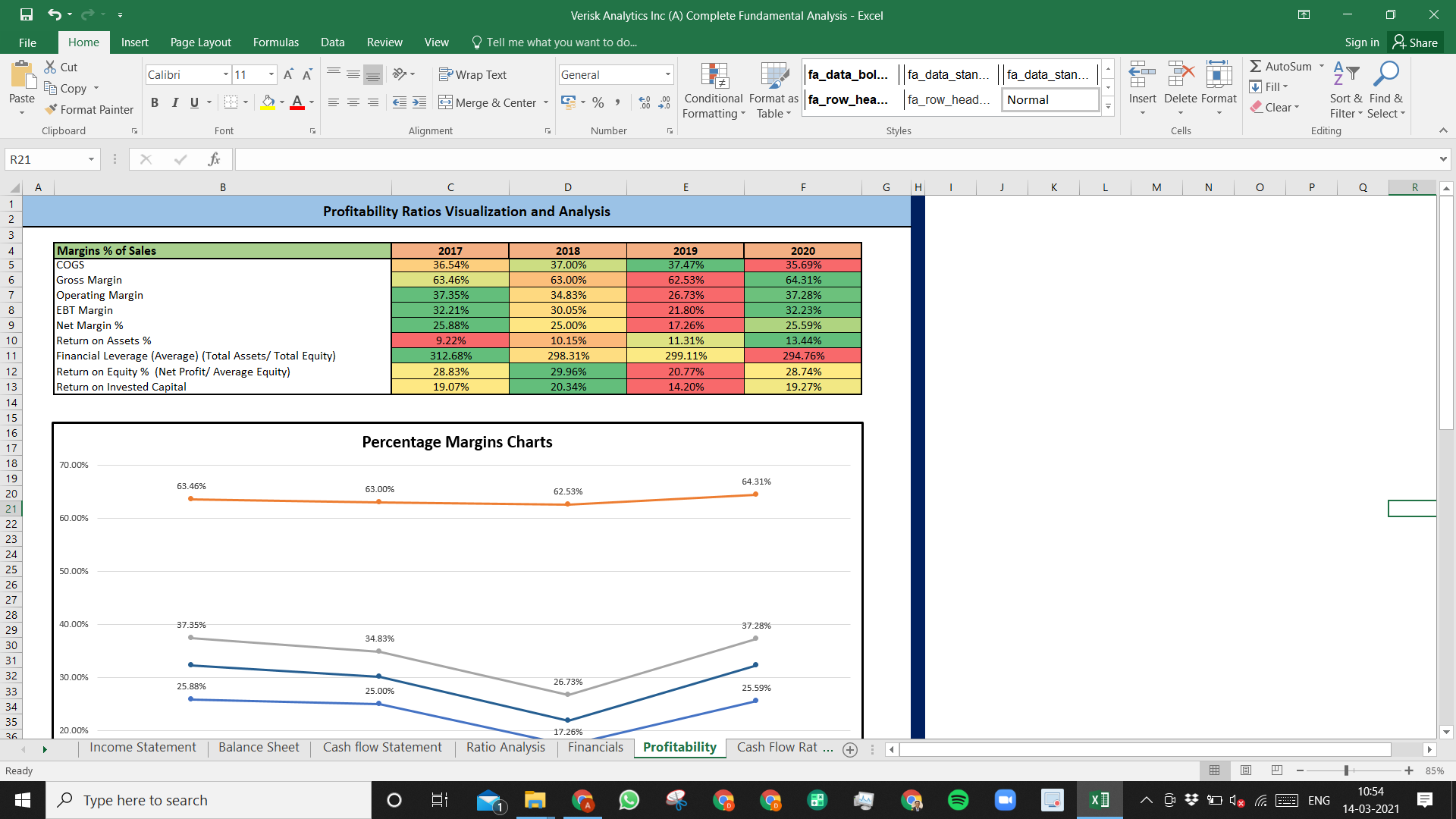The height and width of the screenshot is (819, 1456).
Task: Open Borders icon in Font group
Action: coord(231,102)
